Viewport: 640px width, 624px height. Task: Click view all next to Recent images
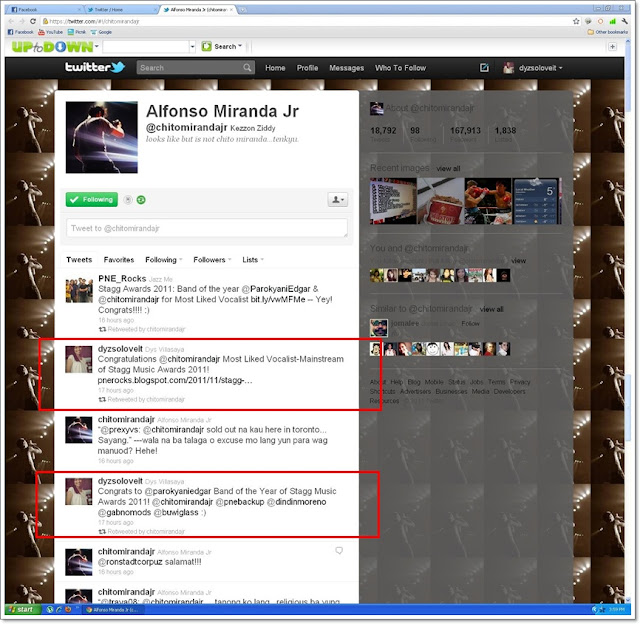(x=448, y=169)
